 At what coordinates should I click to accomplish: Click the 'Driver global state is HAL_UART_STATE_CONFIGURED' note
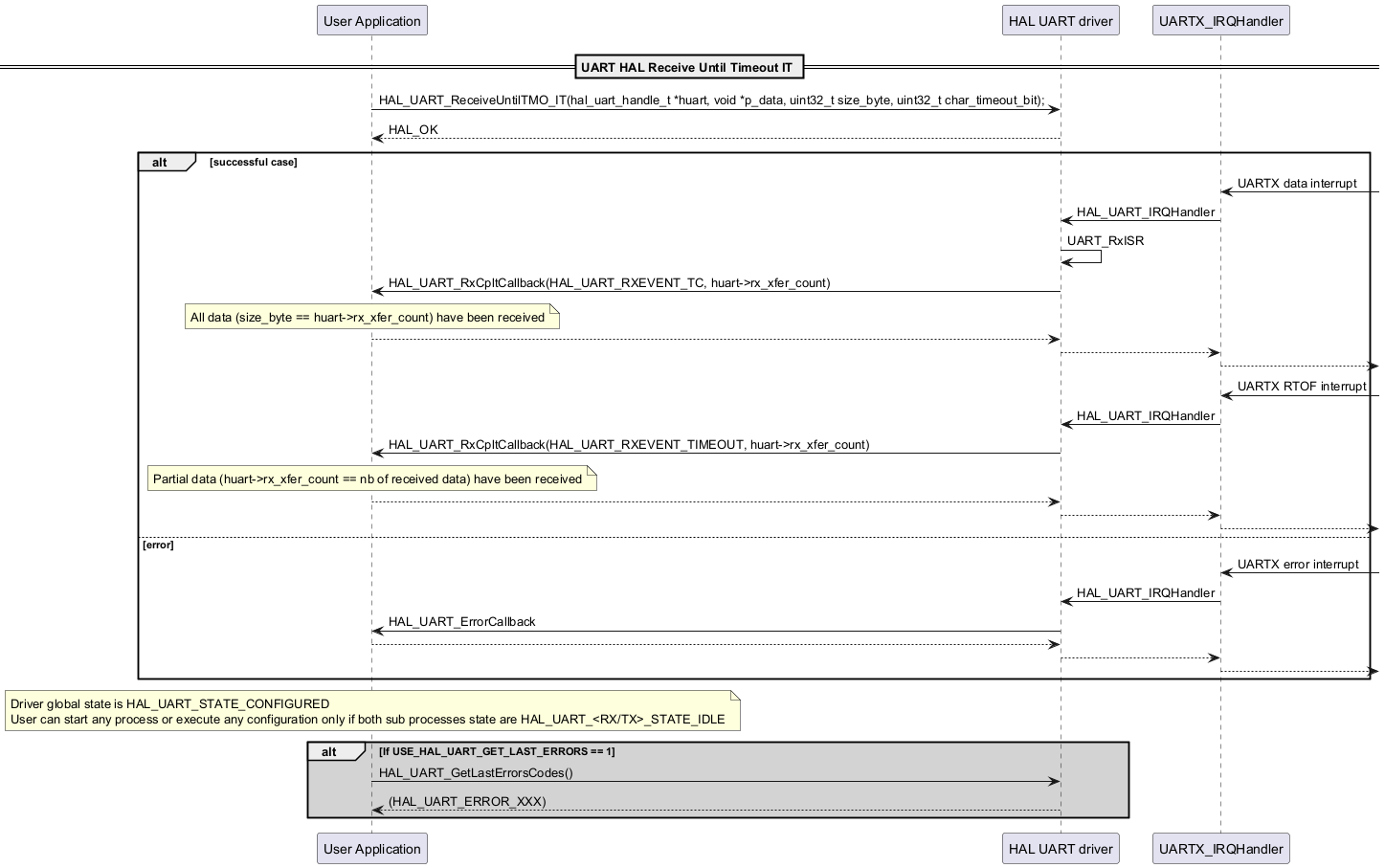[372, 711]
